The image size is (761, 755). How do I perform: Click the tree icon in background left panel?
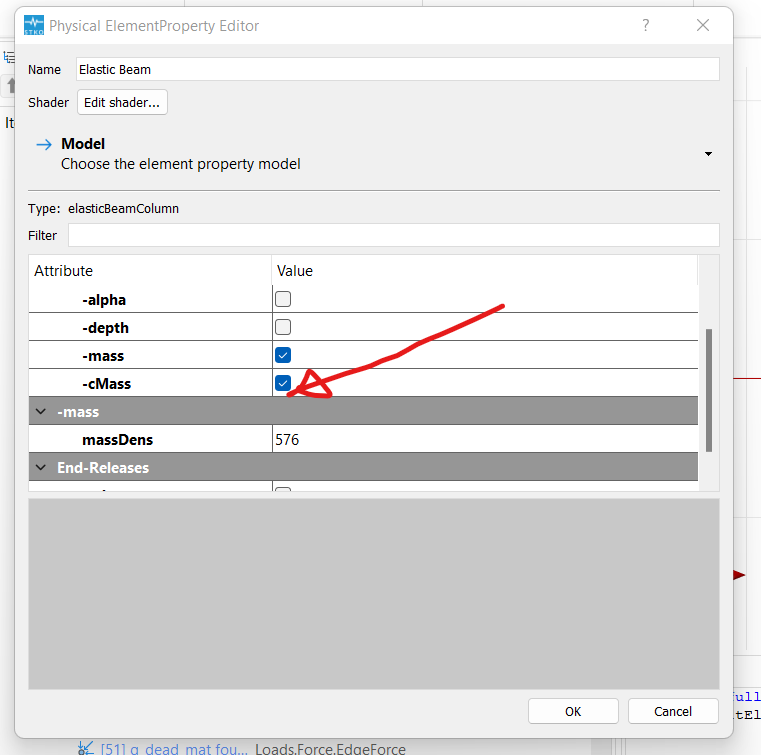pyautogui.click(x=9, y=57)
